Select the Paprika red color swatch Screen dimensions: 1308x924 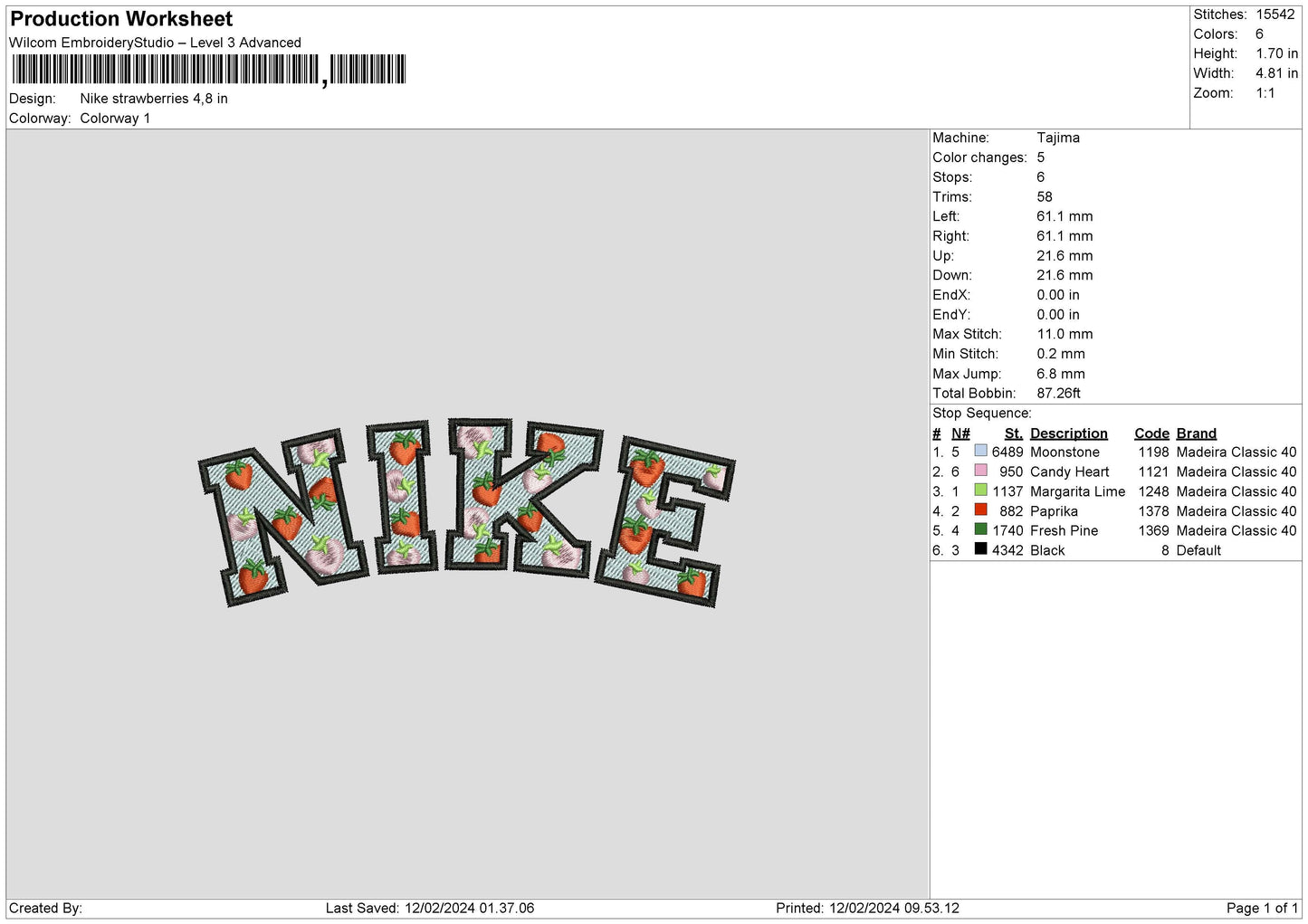980,510
